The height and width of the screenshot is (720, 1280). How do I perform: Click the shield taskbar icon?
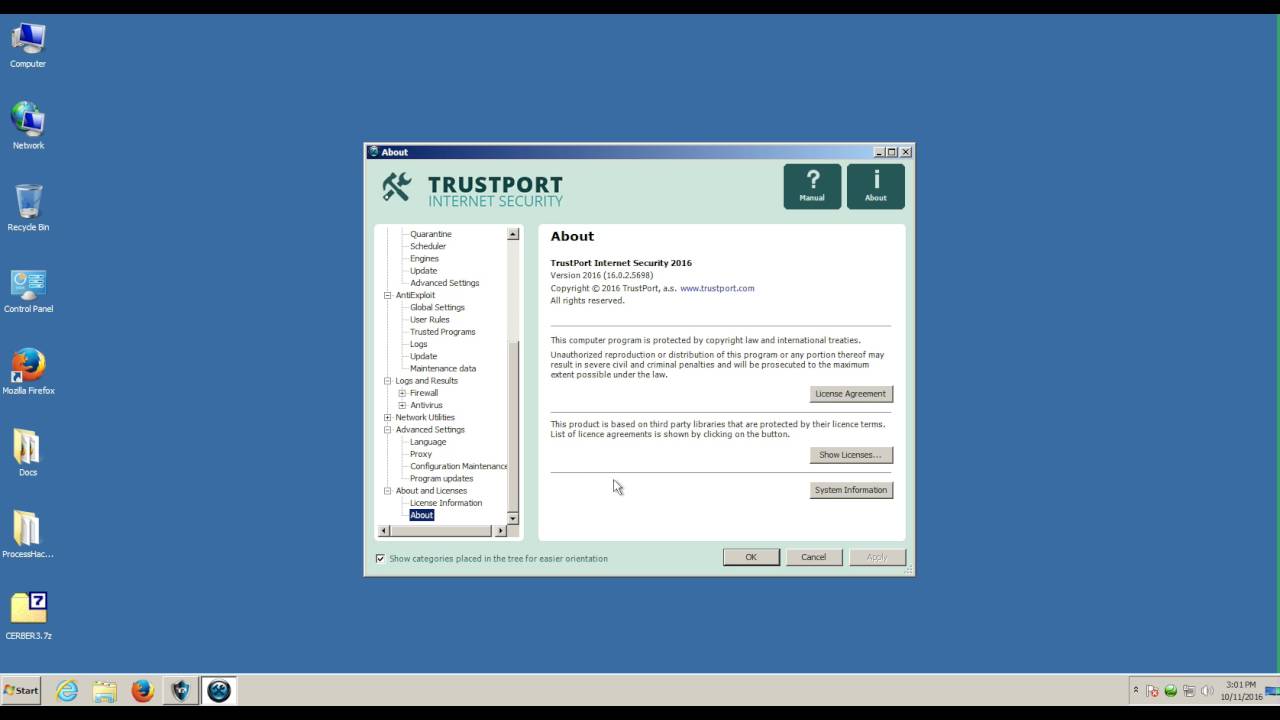tap(180, 690)
